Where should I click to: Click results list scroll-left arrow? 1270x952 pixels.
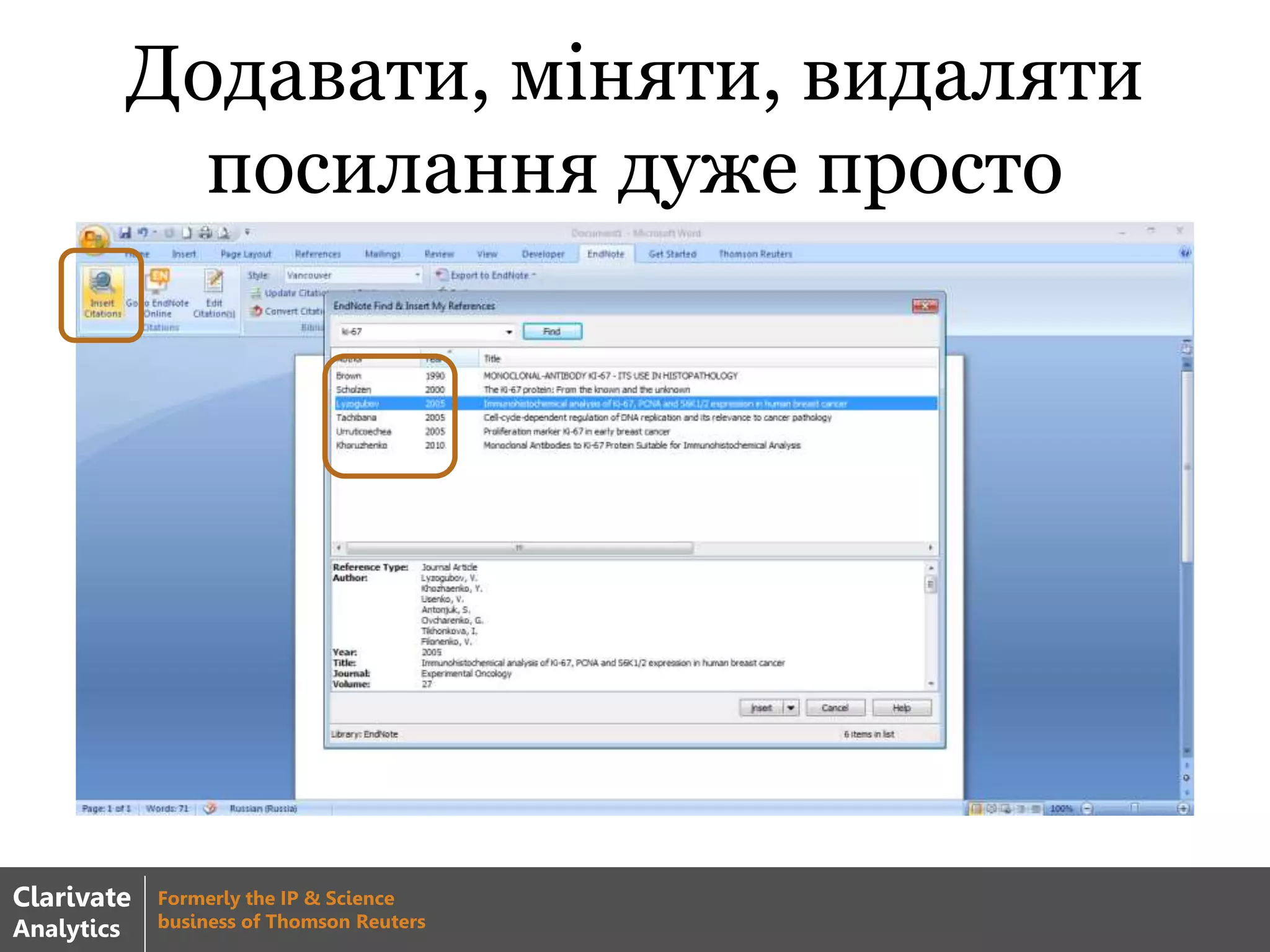pyautogui.click(x=339, y=548)
